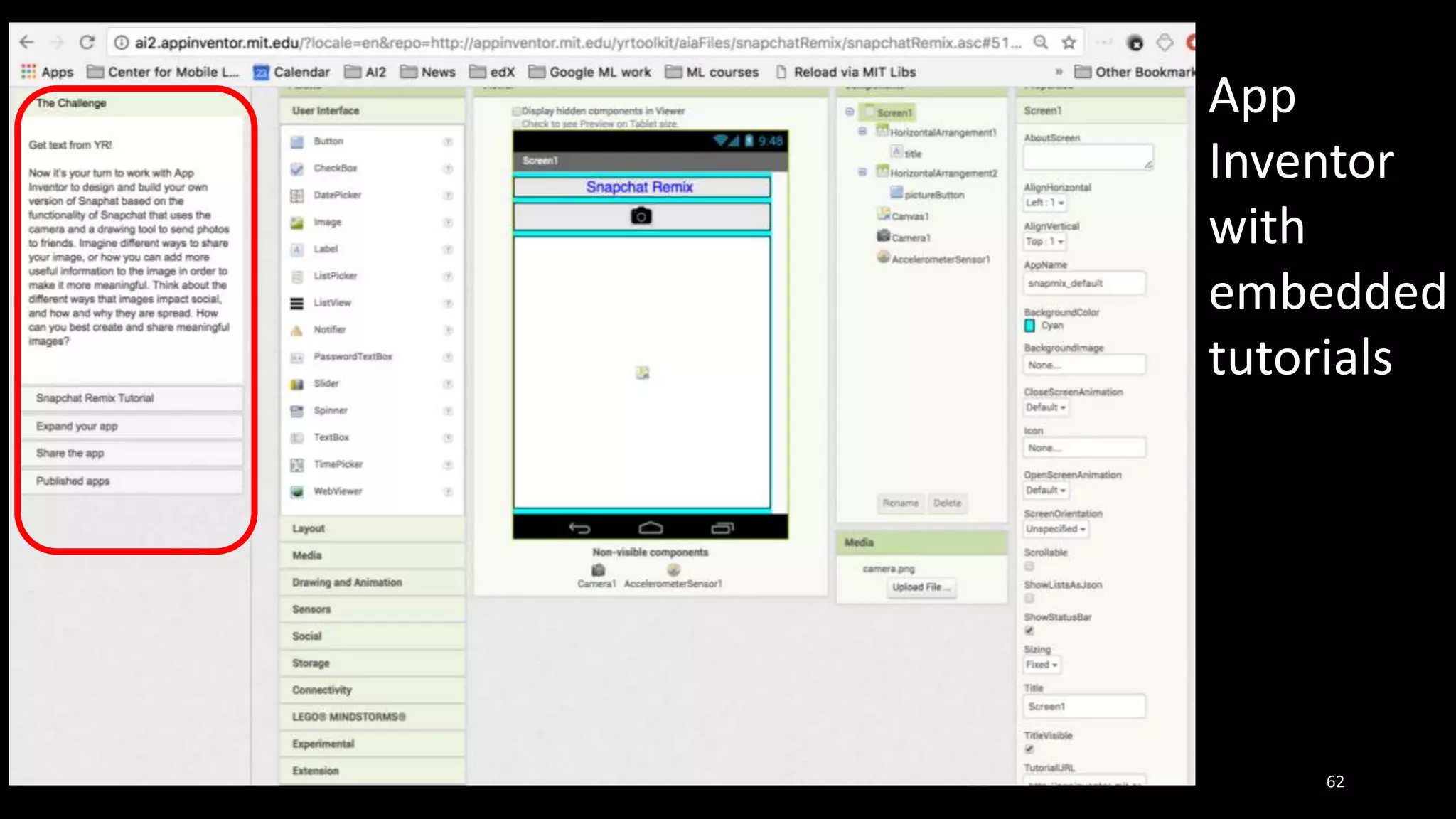Click the magnifier icon in address bar

point(1041,43)
